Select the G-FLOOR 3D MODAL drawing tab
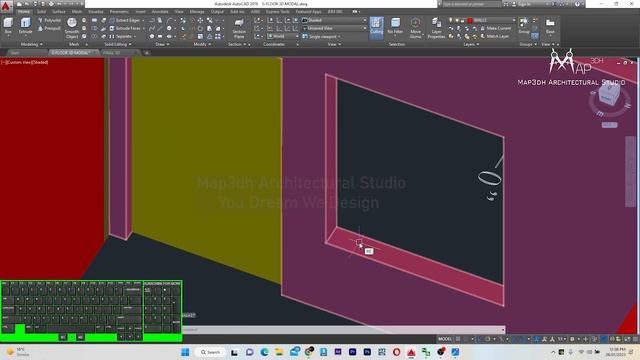This screenshot has height=360, width=640. 72,53
